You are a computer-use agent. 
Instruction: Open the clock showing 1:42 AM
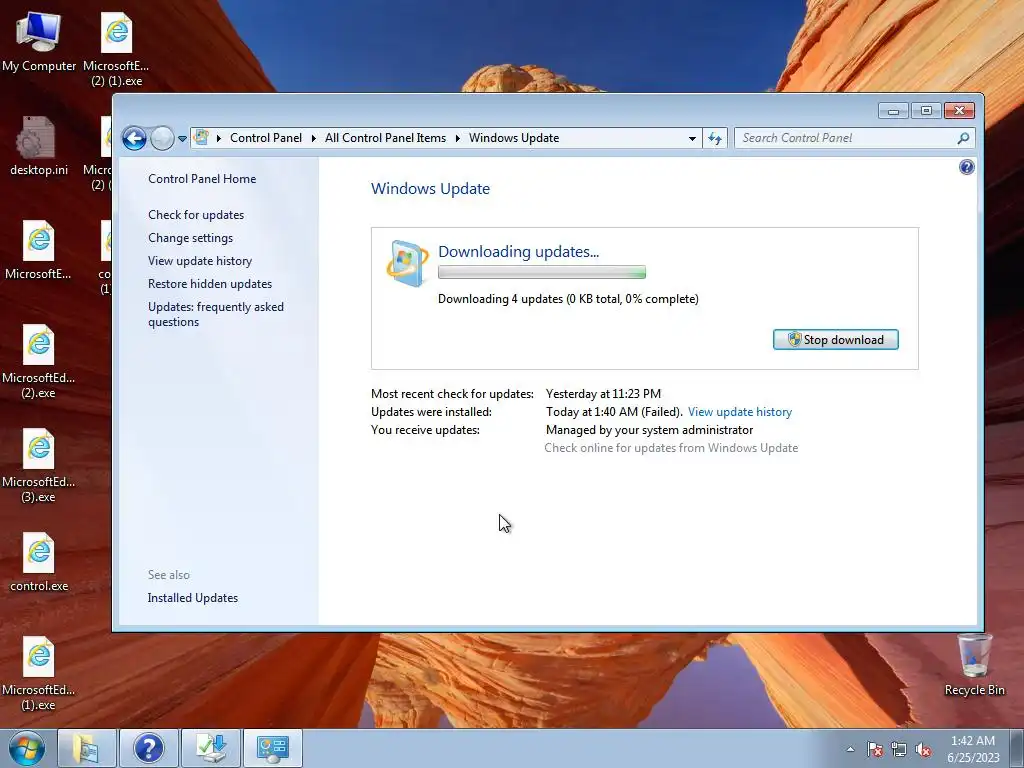coord(973,749)
